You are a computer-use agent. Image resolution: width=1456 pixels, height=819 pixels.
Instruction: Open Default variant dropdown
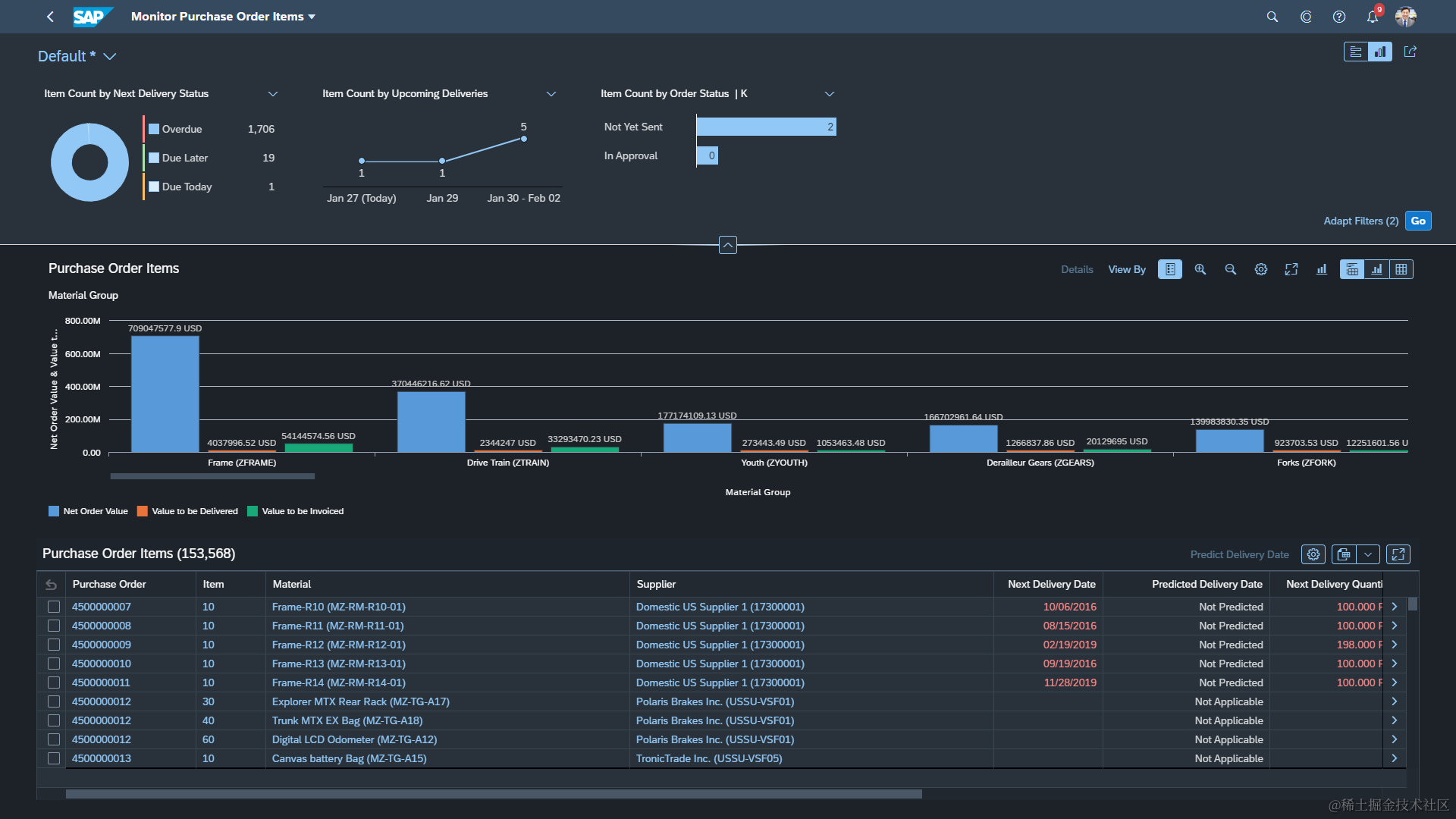click(x=110, y=57)
